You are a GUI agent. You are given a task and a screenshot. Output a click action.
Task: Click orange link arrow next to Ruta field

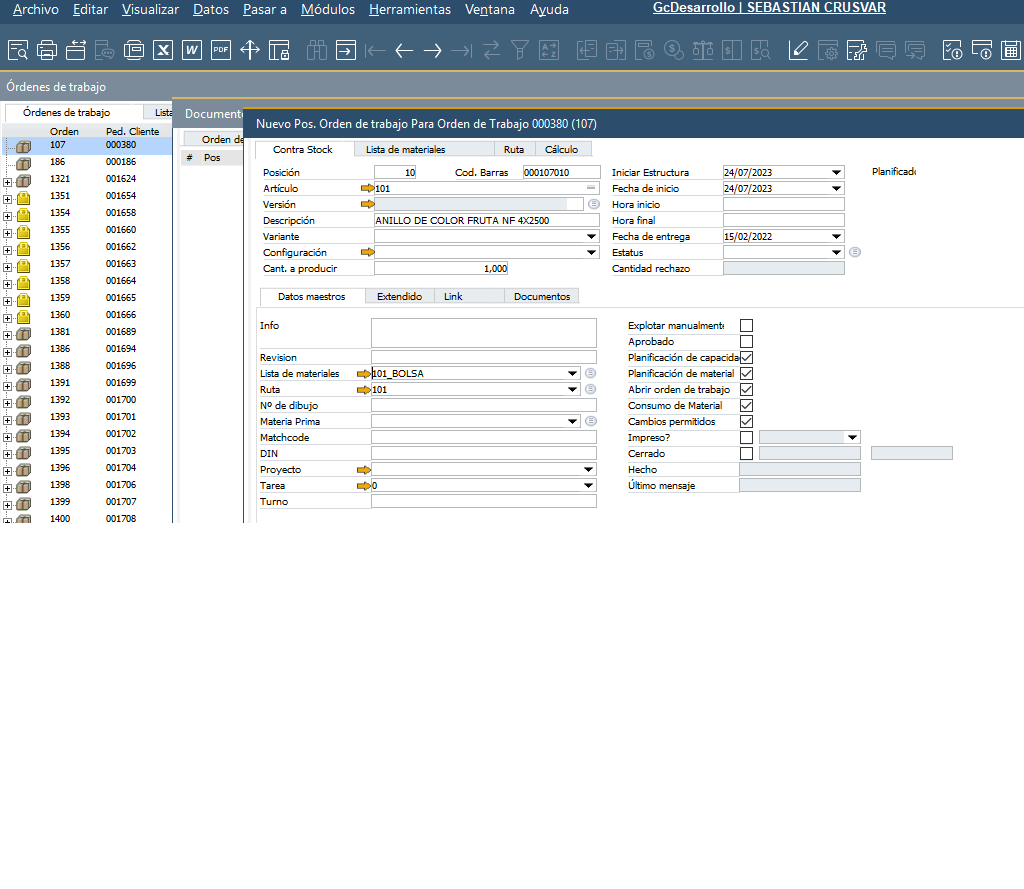pyautogui.click(x=364, y=389)
